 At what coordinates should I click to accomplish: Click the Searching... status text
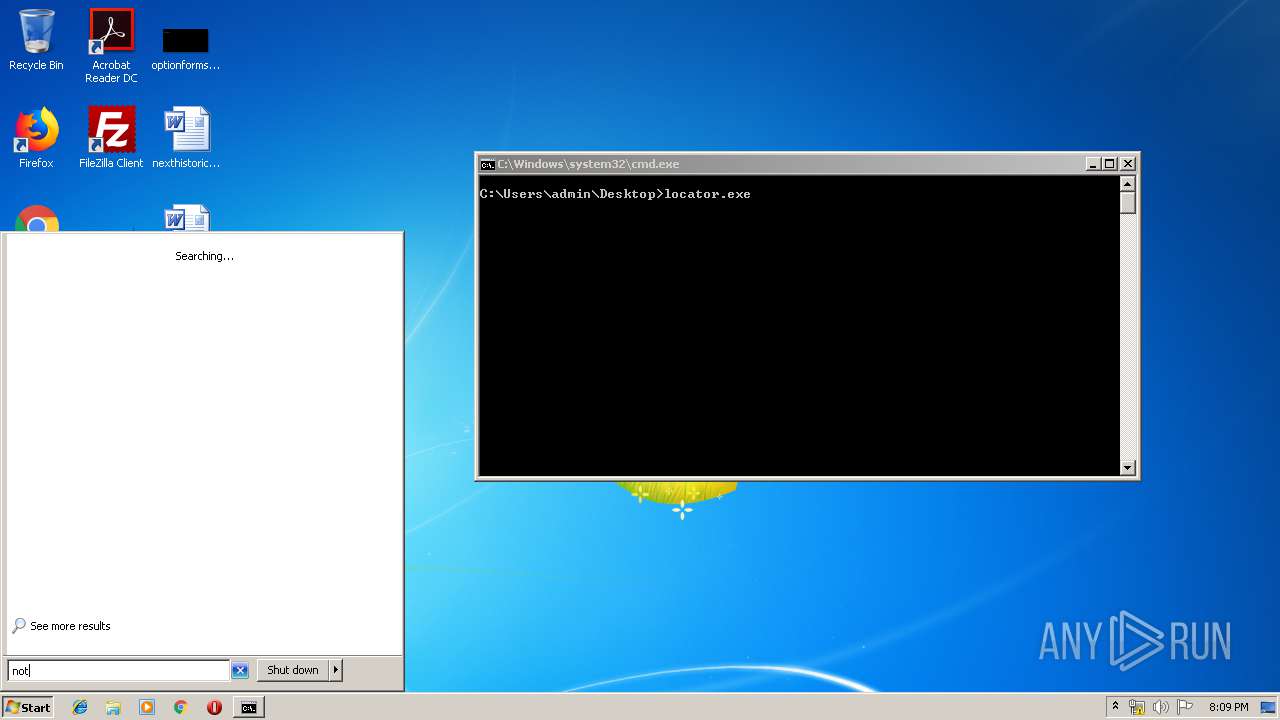[x=204, y=256]
